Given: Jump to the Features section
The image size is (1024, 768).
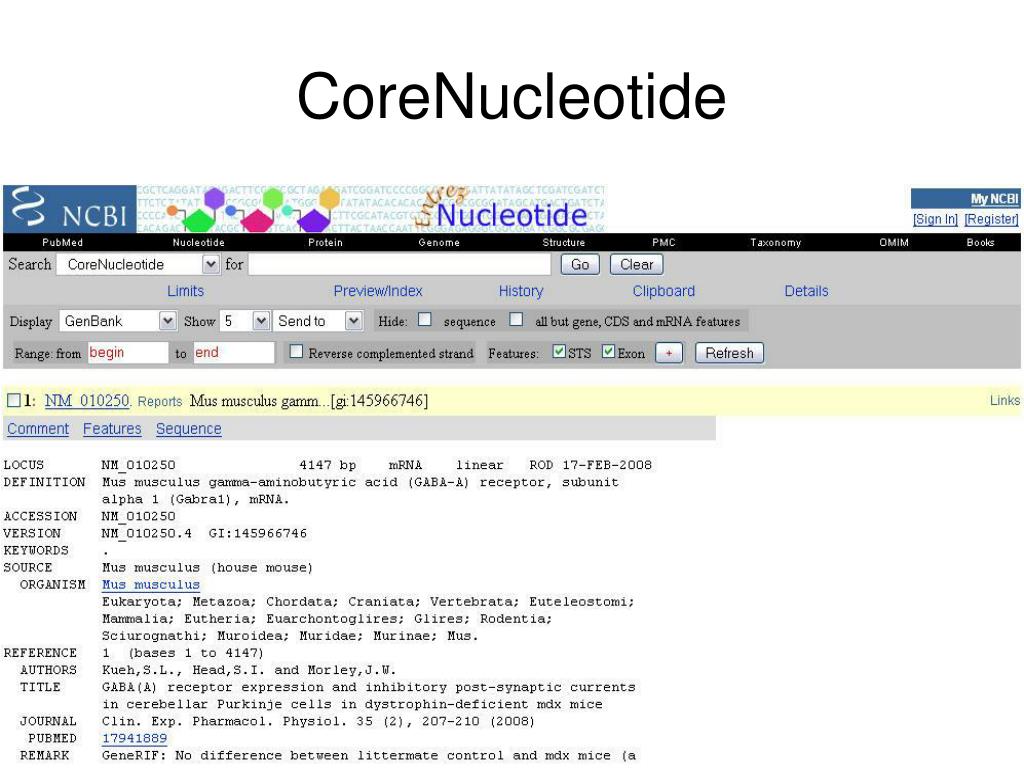Looking at the screenshot, I should (x=112, y=429).
